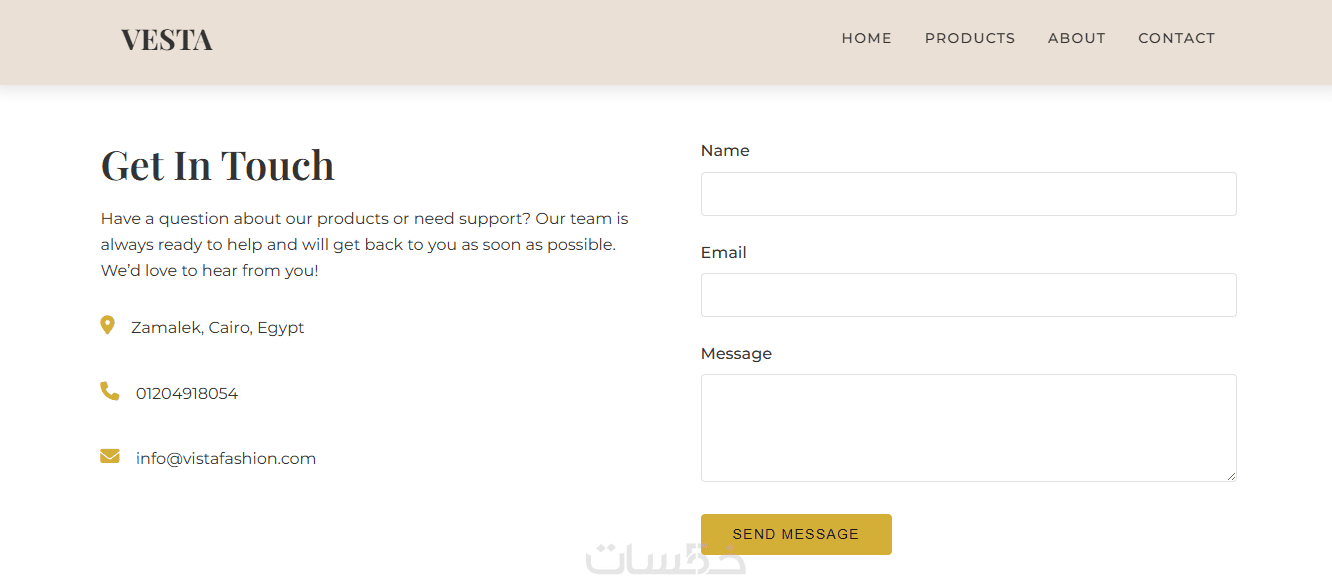Click the Name field label

725,151
